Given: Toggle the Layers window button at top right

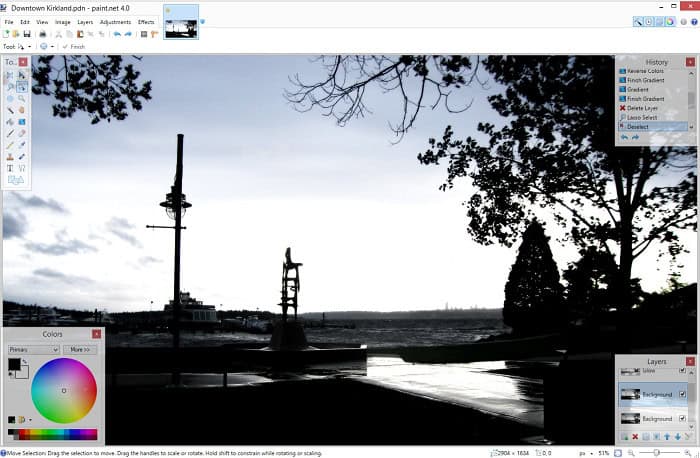Looking at the screenshot, I should (x=659, y=21).
